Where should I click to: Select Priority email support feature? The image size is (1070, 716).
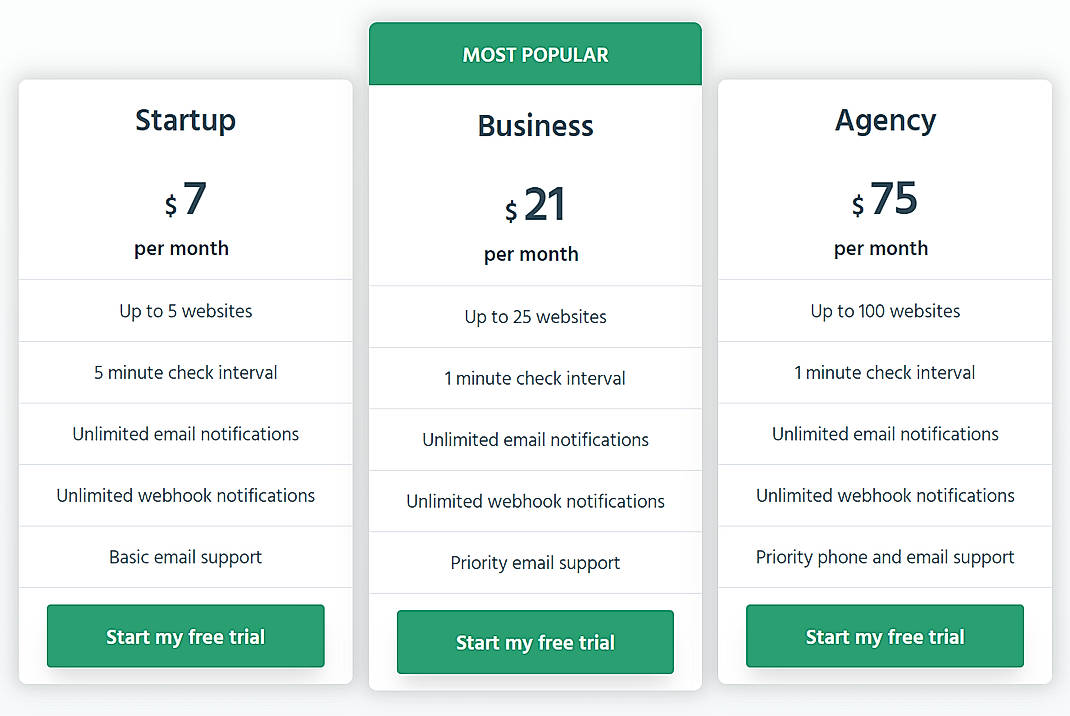click(x=535, y=563)
